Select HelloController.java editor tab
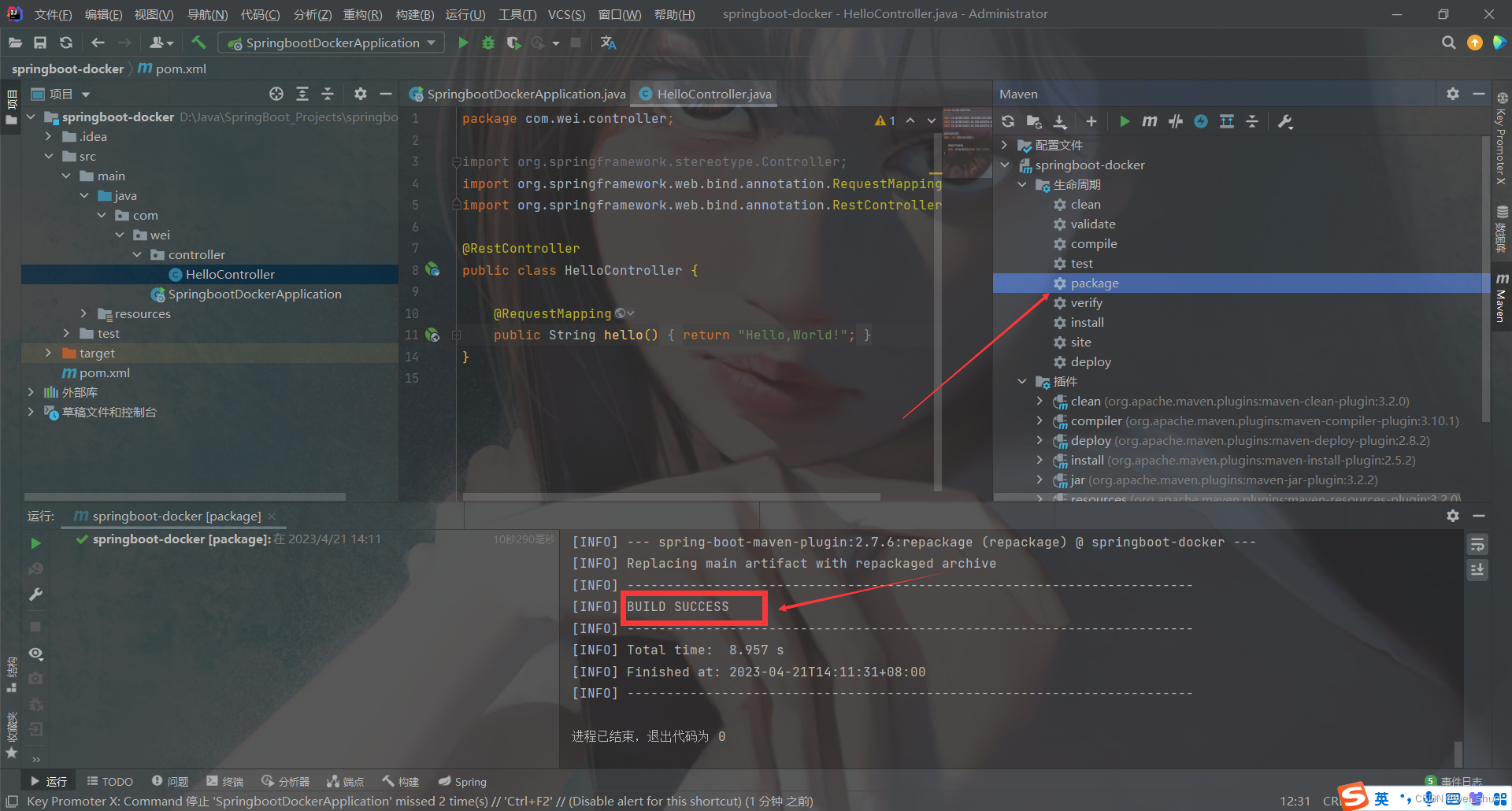Screen dimensions: 1512x811 coord(706,94)
